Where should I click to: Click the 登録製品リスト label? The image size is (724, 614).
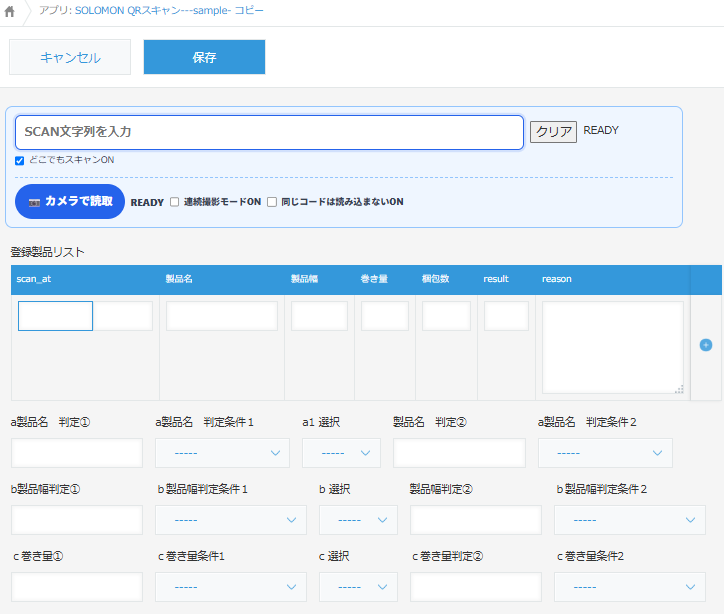(x=48, y=252)
